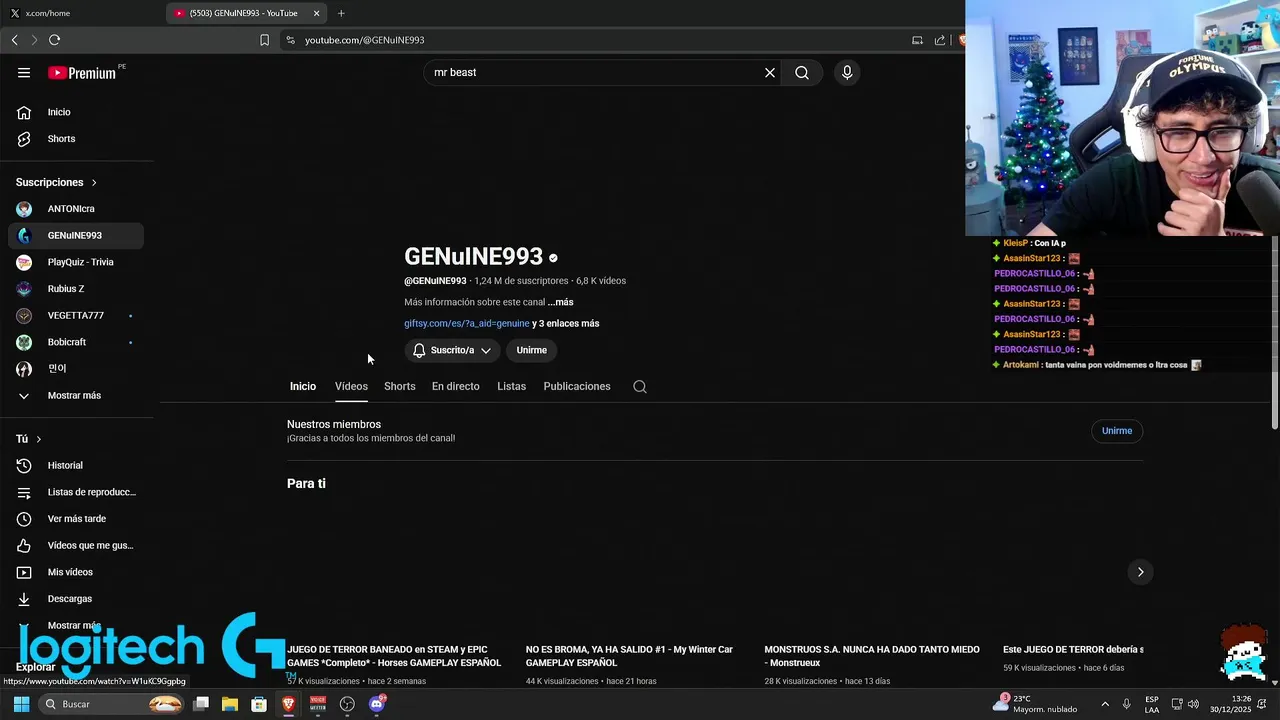
Task: Open MONSTRUOS S.A. Monstrueux video title
Action: point(872,656)
